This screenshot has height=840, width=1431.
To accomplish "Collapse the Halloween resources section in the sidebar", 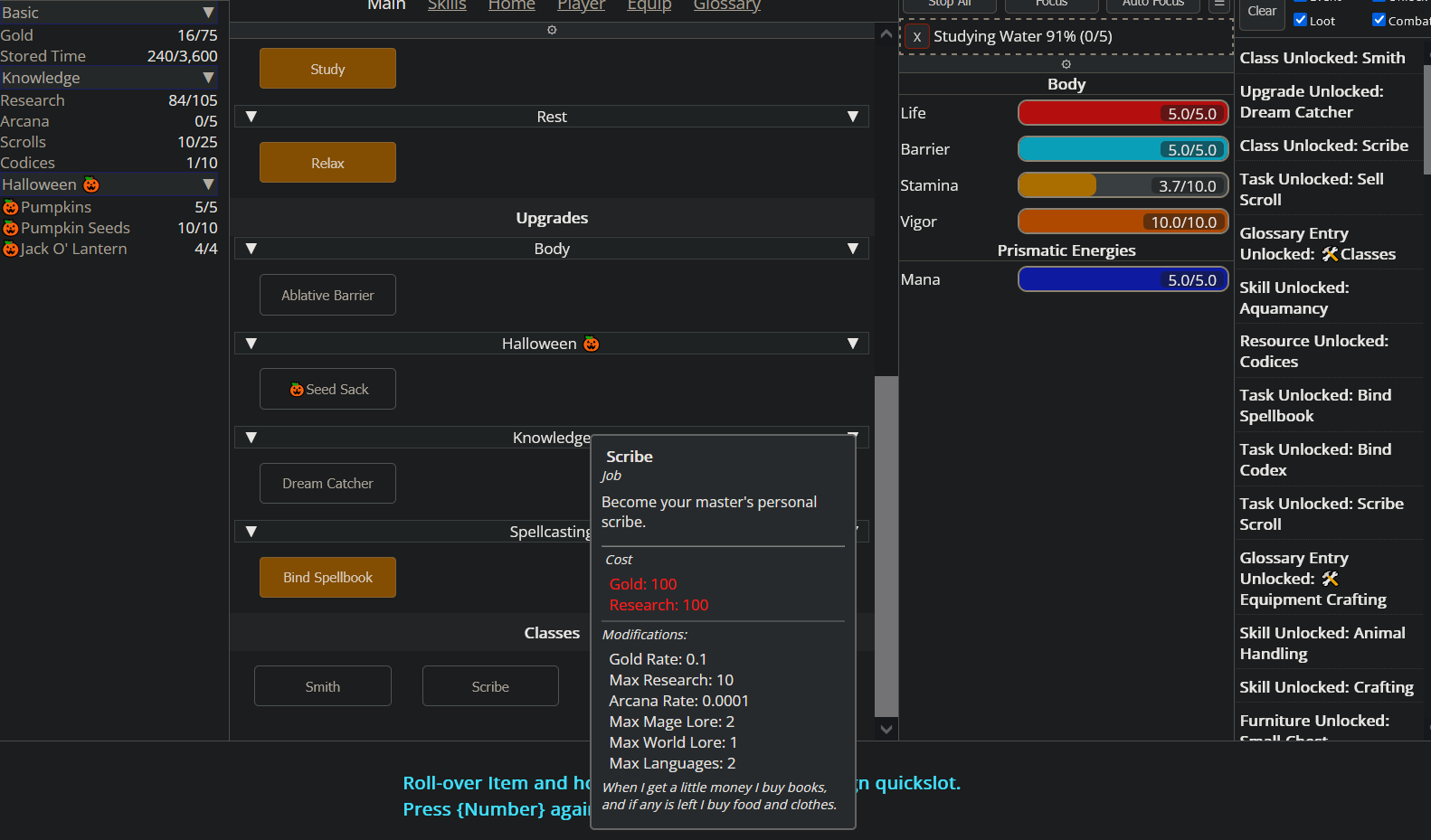I will point(208,184).
